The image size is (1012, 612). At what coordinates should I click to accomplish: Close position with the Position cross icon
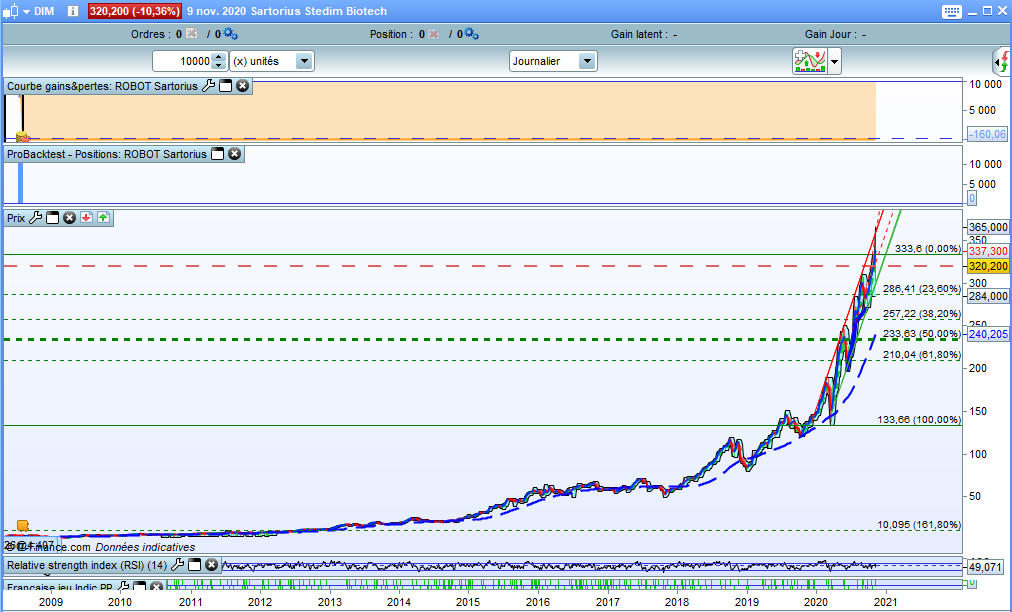pyautogui.click(x=433, y=34)
